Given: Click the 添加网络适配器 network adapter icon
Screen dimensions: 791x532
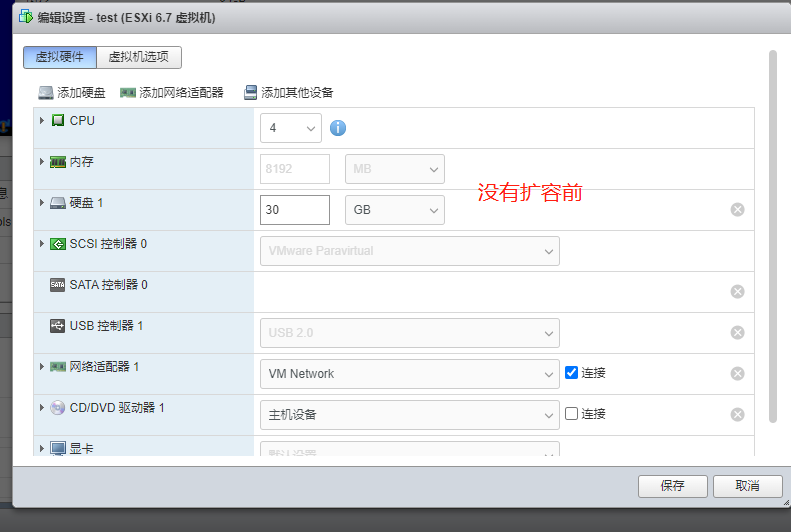Looking at the screenshot, I should pyautogui.click(x=128, y=93).
